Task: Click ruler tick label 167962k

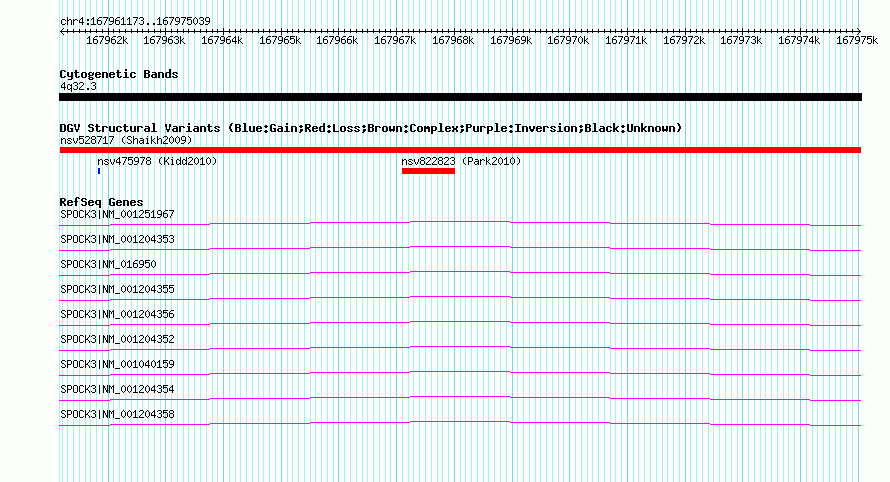Action: pyautogui.click(x=107, y=40)
